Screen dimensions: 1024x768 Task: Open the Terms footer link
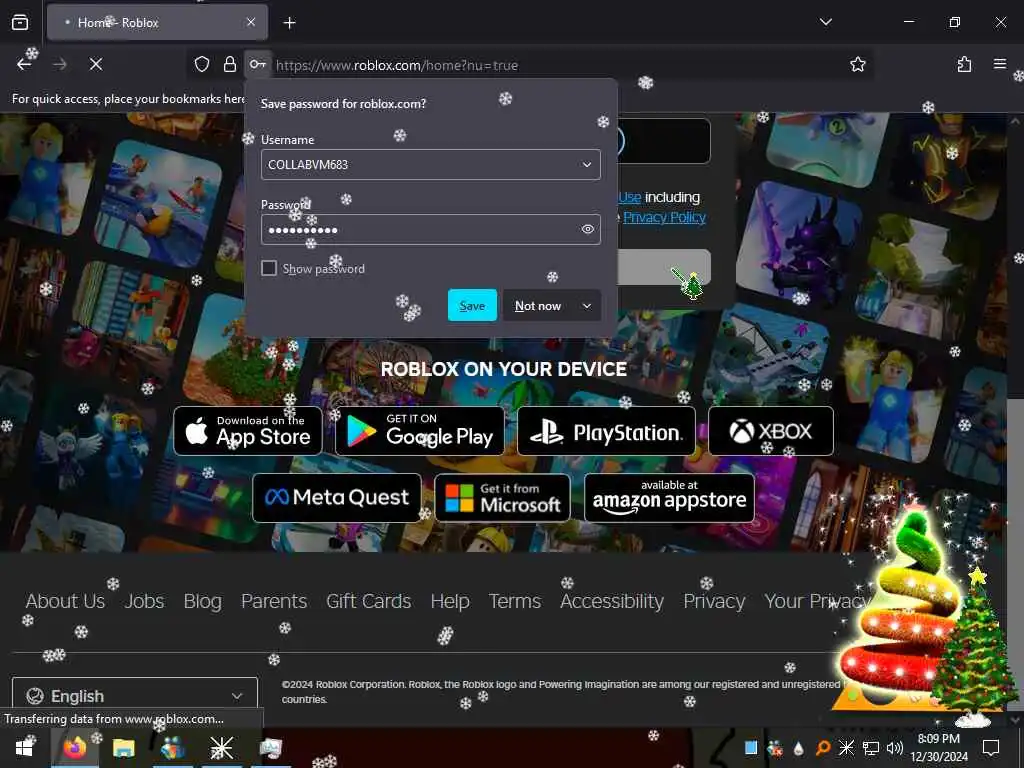tap(515, 601)
